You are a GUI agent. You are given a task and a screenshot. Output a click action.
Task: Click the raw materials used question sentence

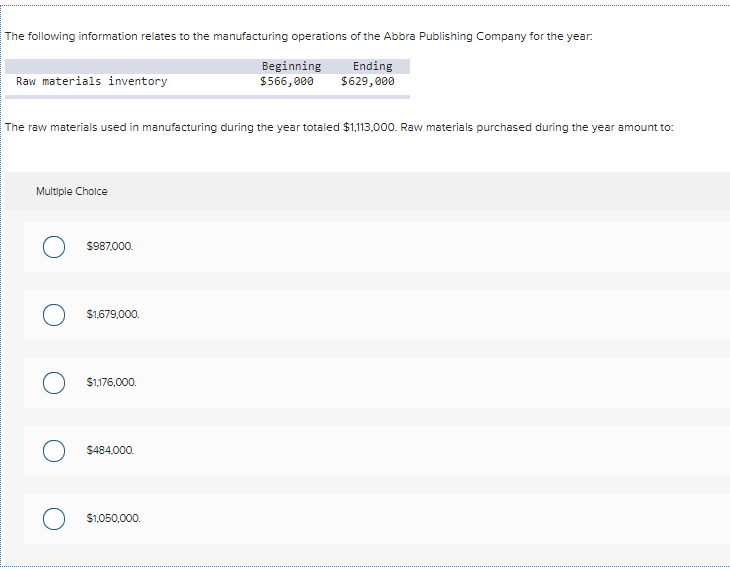point(339,127)
